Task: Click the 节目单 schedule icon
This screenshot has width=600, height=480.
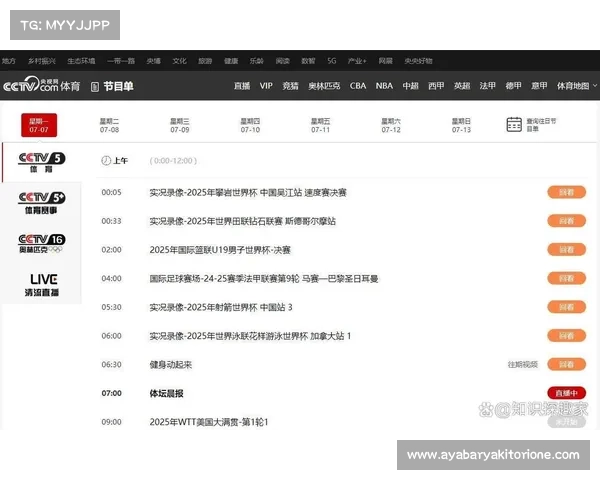Action: [95, 87]
